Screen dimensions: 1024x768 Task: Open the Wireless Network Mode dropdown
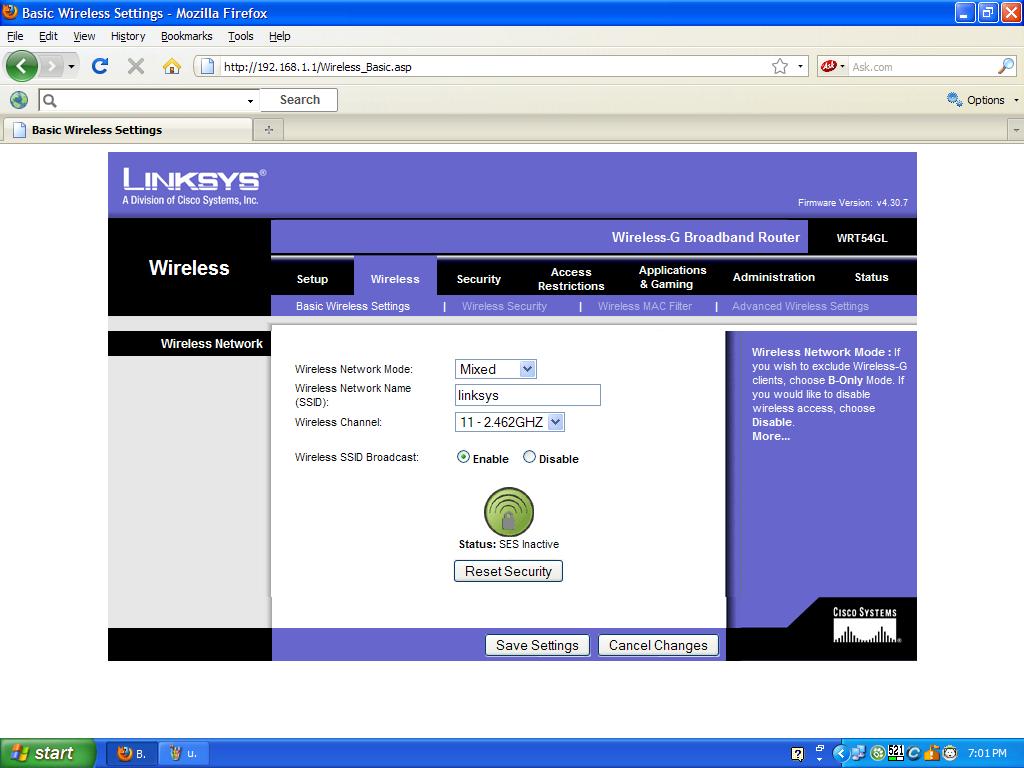click(x=529, y=368)
